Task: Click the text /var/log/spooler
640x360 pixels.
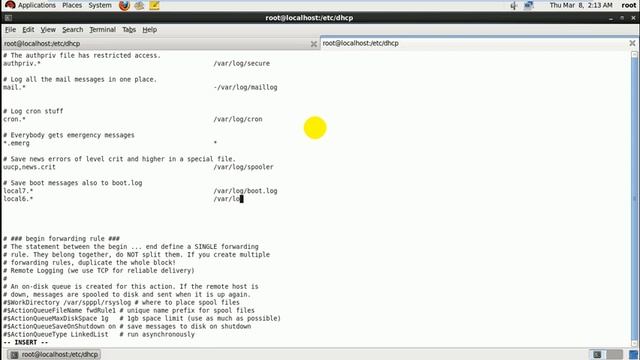Action: 244,167
